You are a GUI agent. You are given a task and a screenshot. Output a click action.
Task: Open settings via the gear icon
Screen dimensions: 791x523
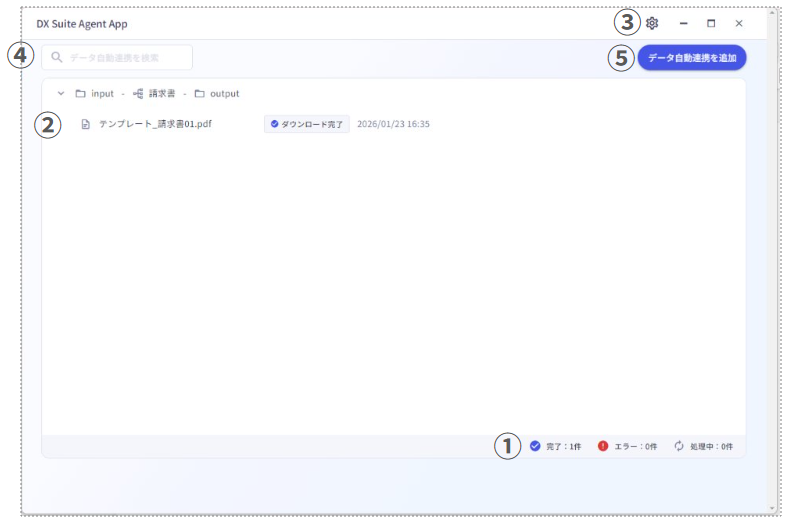tap(652, 23)
